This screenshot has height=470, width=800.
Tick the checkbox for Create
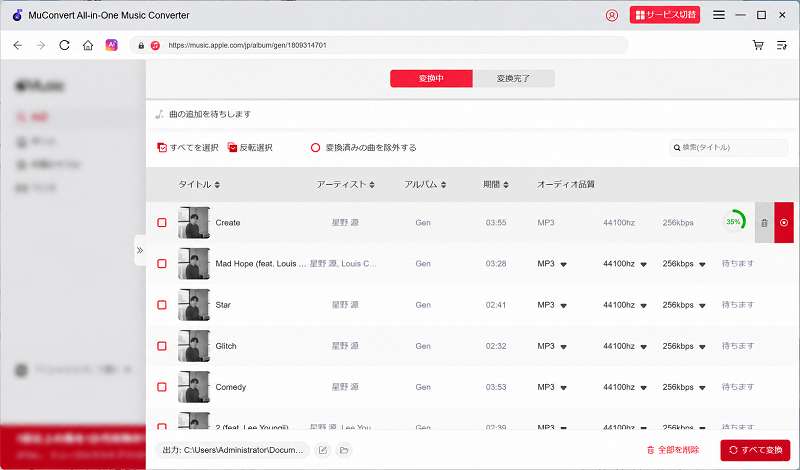coord(162,222)
